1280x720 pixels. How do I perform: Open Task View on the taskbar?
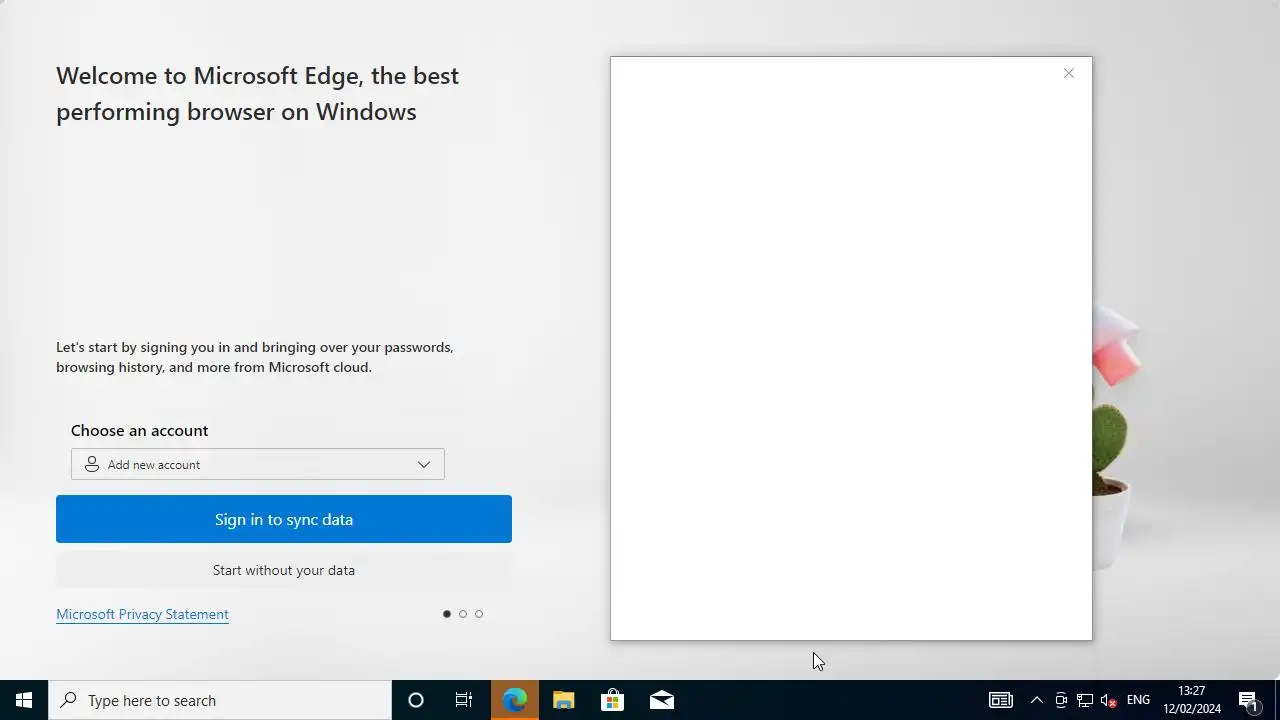tap(464, 700)
